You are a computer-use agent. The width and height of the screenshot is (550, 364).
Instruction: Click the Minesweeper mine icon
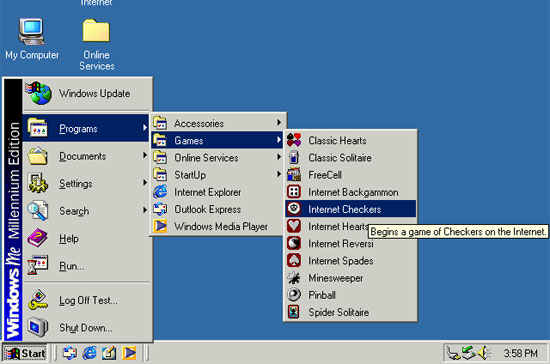click(294, 278)
